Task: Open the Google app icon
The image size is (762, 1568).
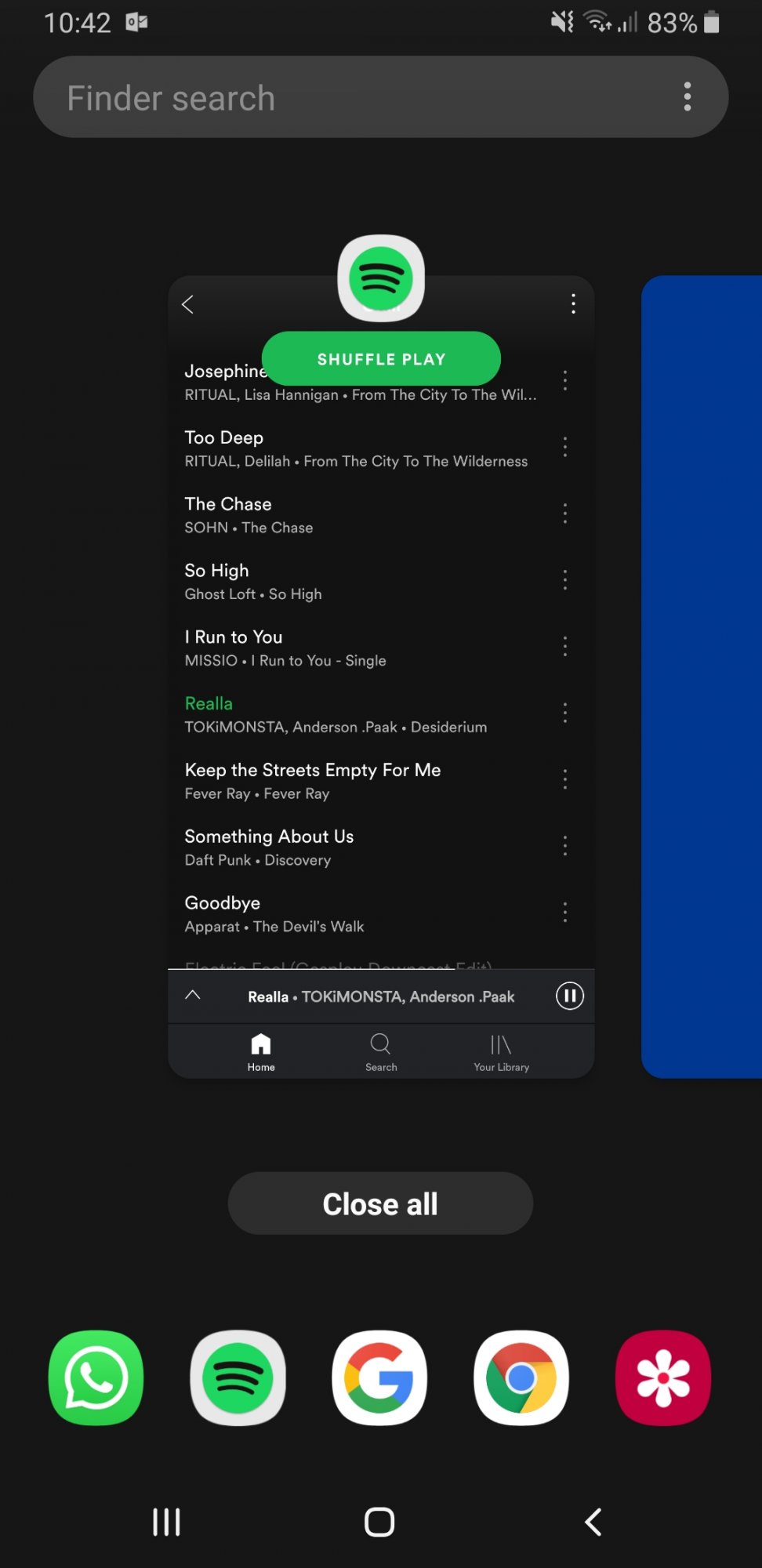Action: point(380,1377)
